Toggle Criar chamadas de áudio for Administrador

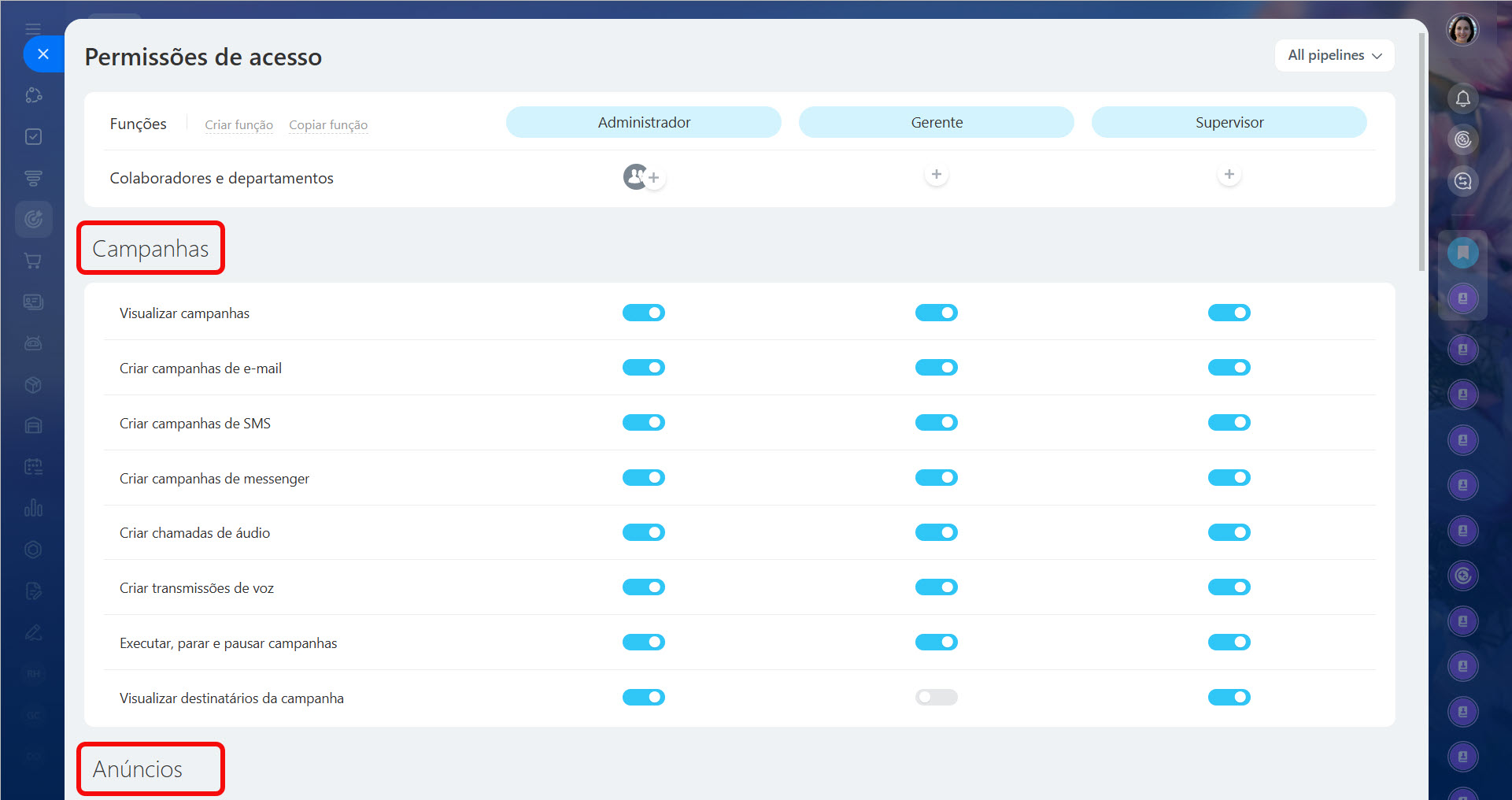pos(644,532)
